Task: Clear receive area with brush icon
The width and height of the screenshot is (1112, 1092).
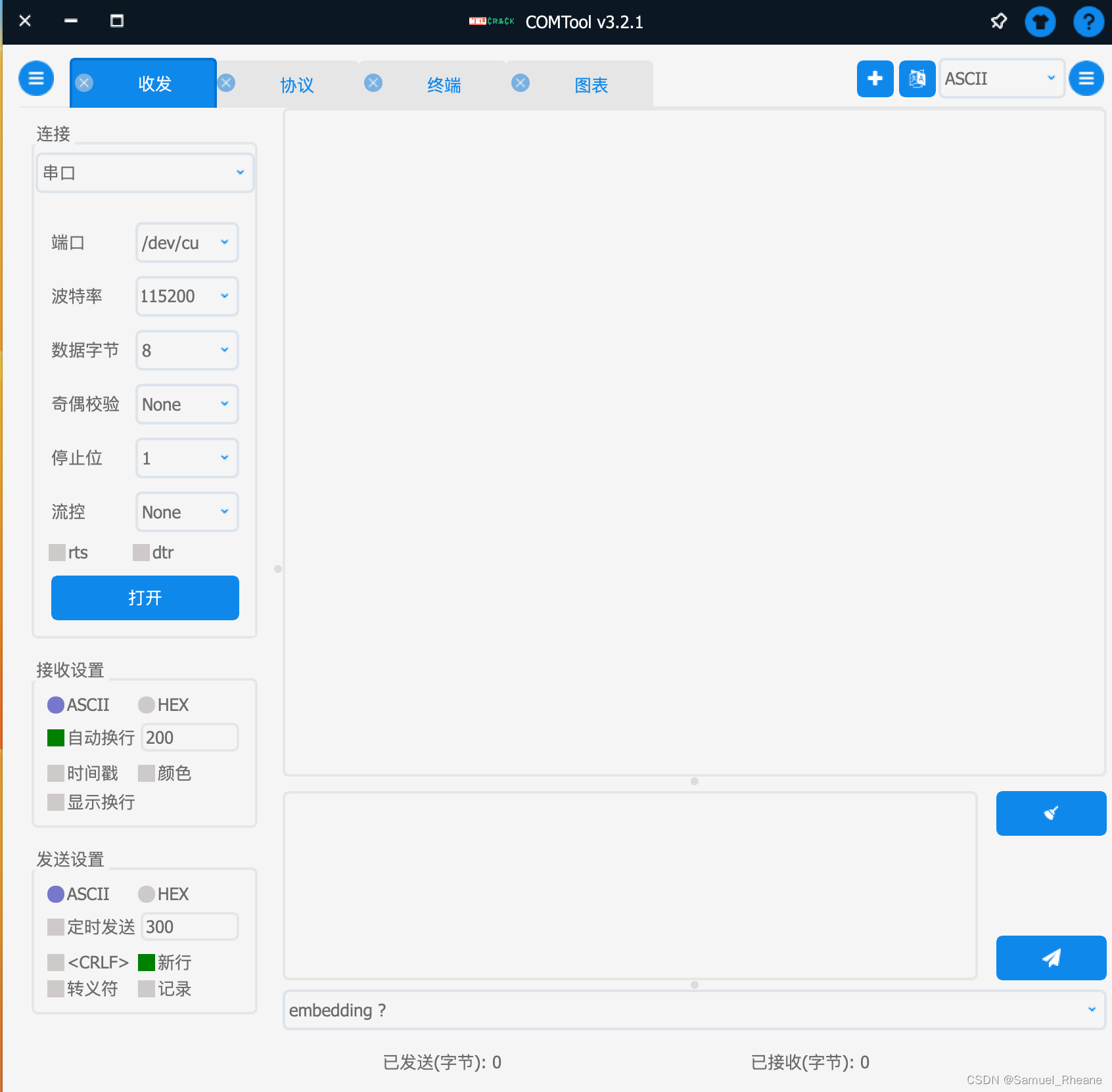Action: (1050, 813)
